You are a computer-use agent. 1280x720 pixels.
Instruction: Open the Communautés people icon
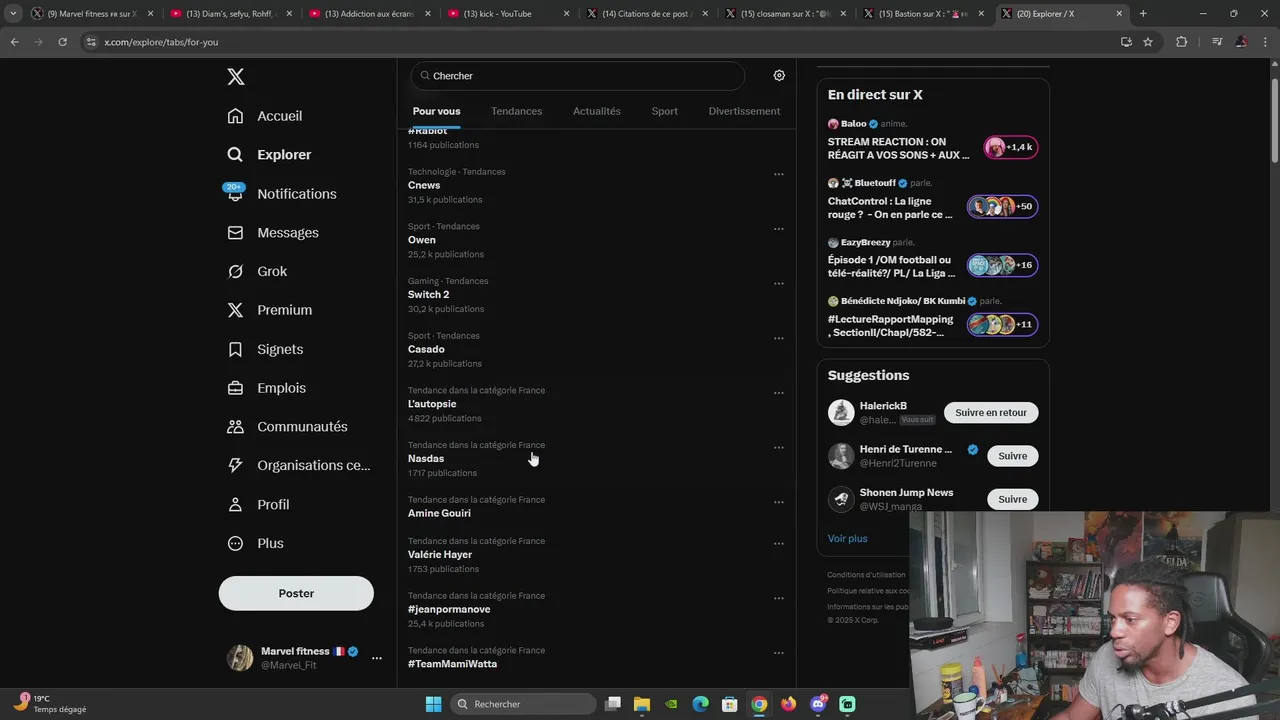click(235, 427)
